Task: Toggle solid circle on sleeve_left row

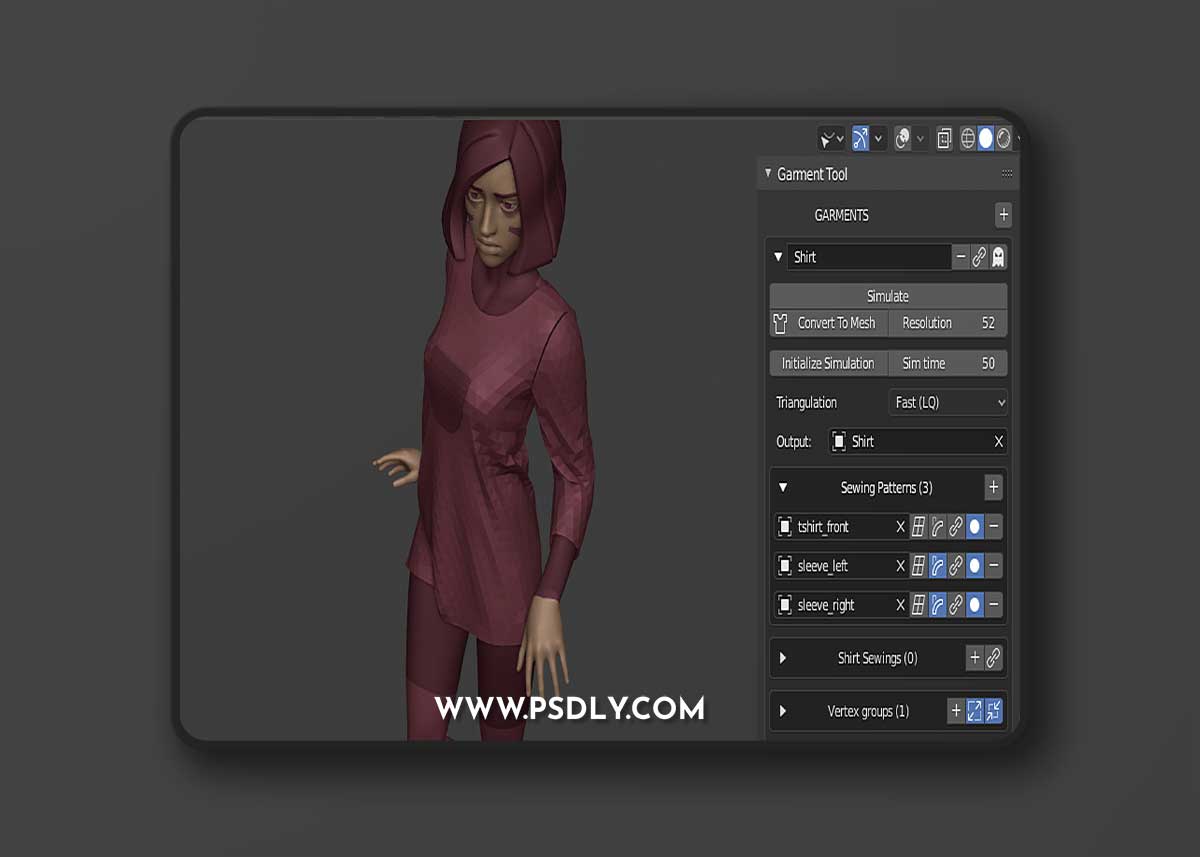Action: (975, 566)
